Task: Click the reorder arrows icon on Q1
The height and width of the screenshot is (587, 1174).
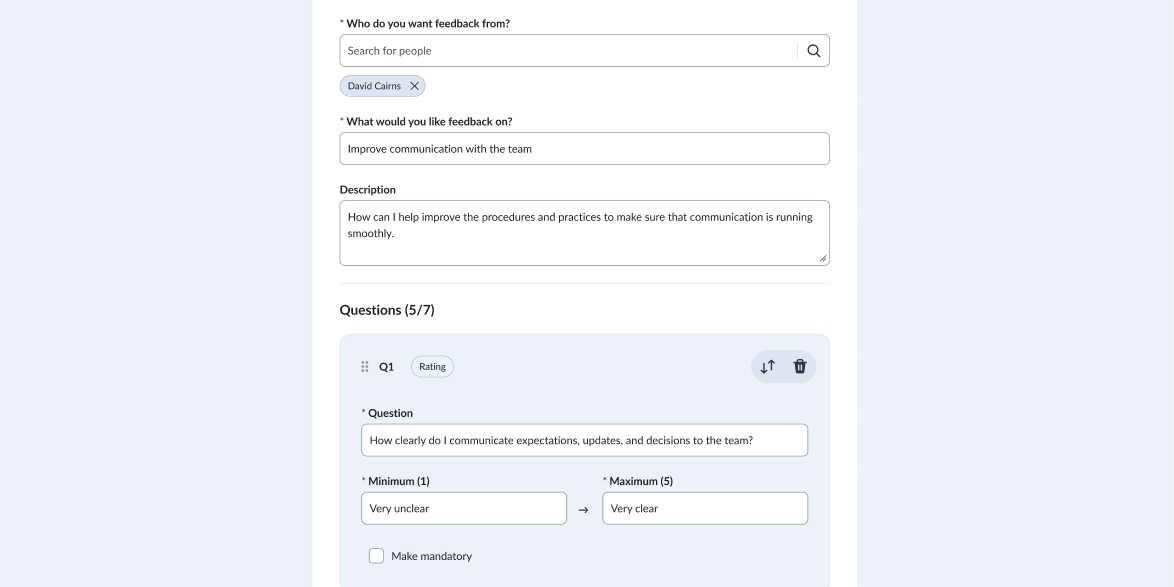Action: 767,367
